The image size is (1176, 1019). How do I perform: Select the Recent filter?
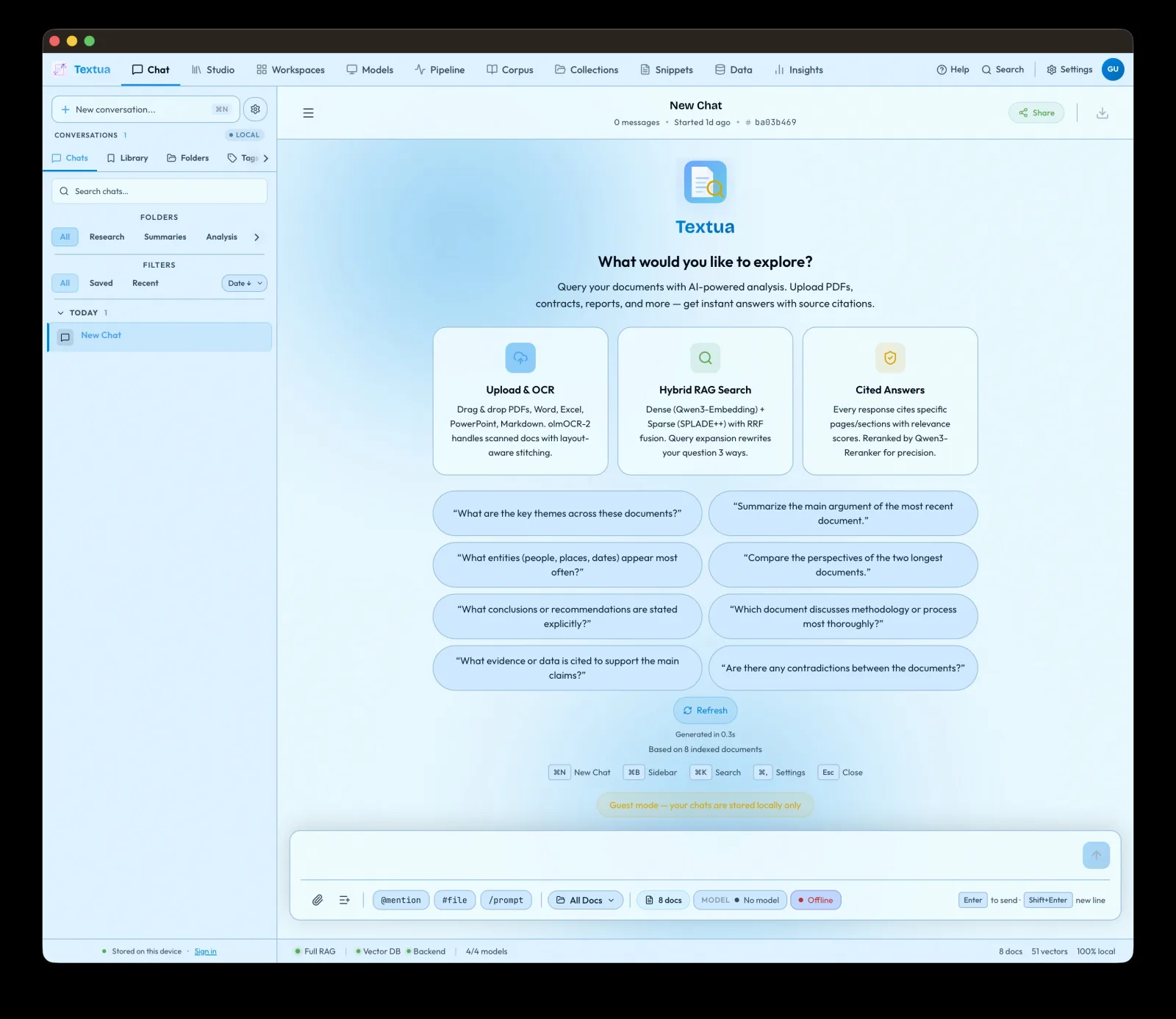point(145,283)
